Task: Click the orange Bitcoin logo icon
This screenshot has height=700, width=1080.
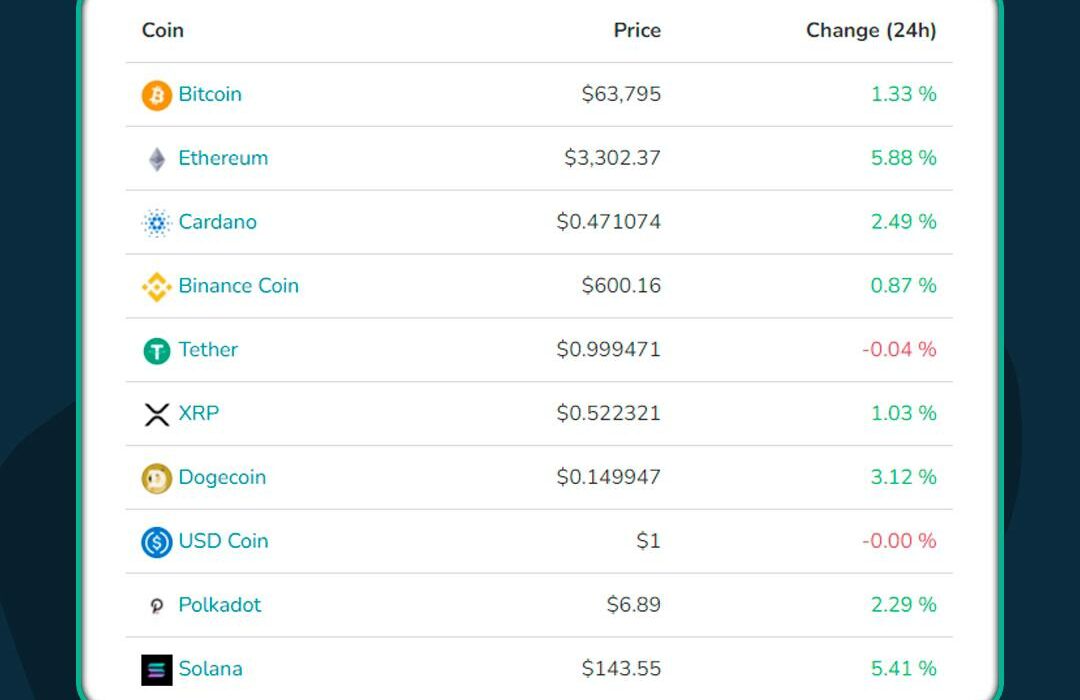Action: pyautogui.click(x=156, y=95)
